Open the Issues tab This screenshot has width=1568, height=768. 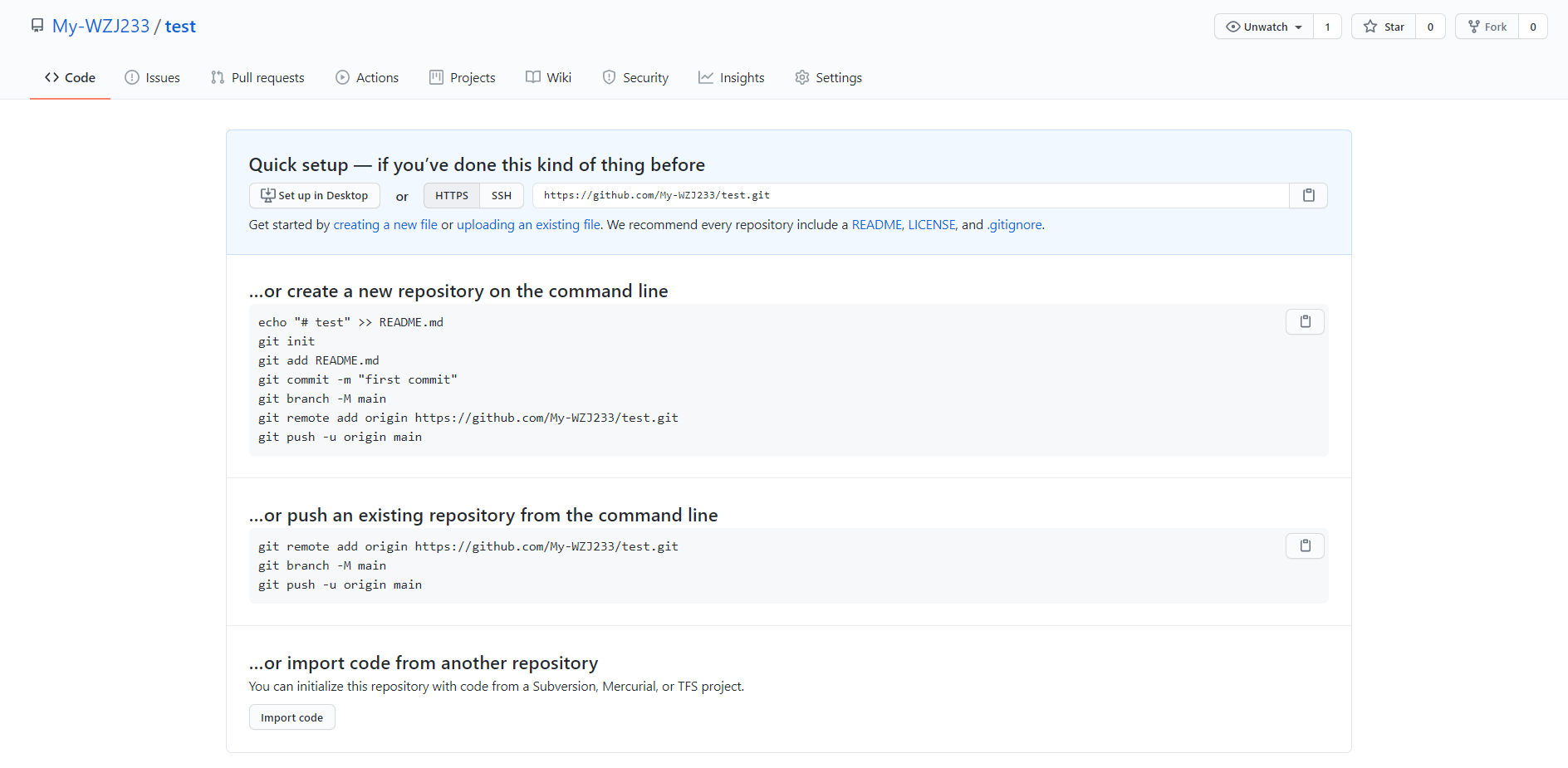(x=152, y=77)
